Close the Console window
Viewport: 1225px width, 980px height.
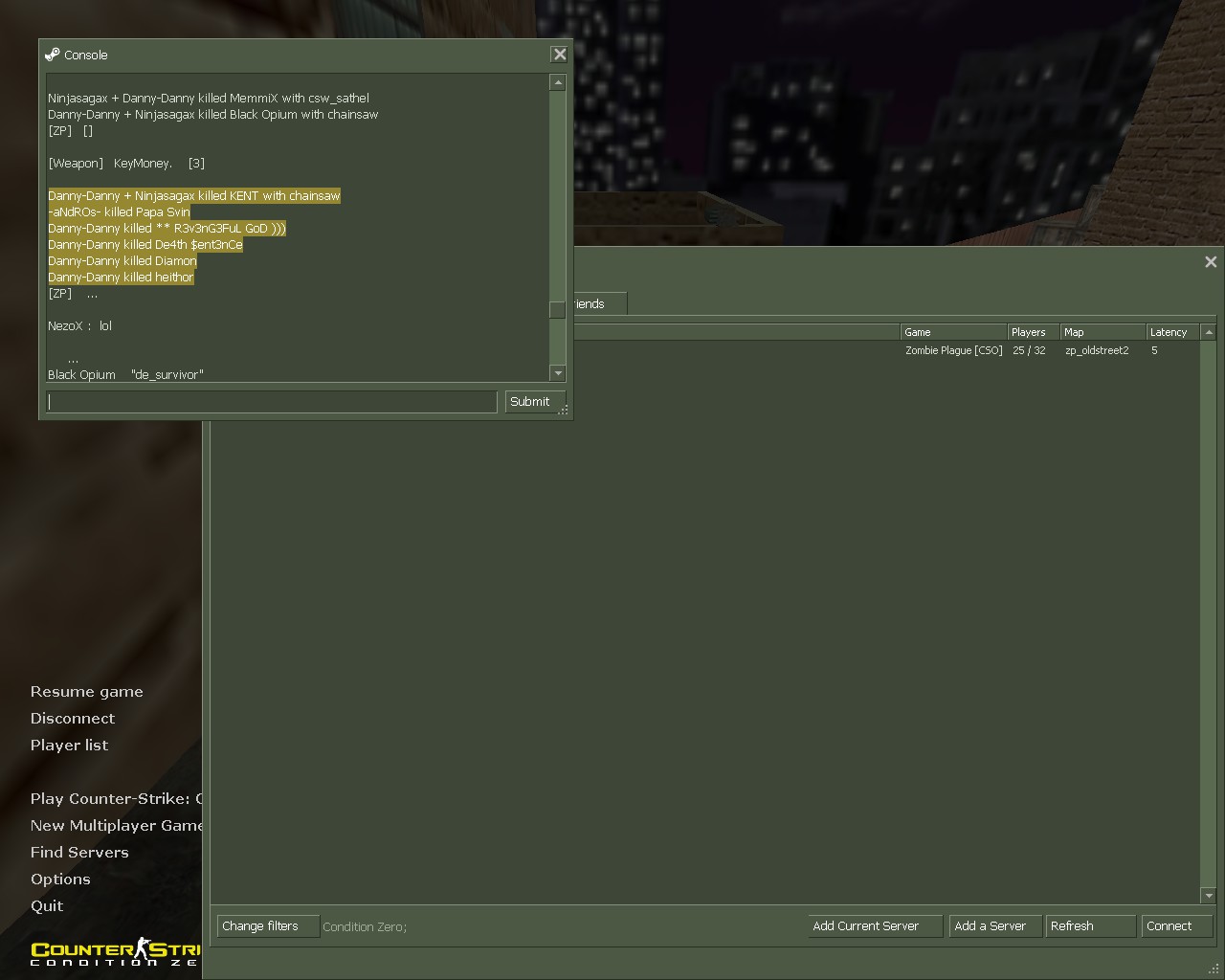(560, 55)
